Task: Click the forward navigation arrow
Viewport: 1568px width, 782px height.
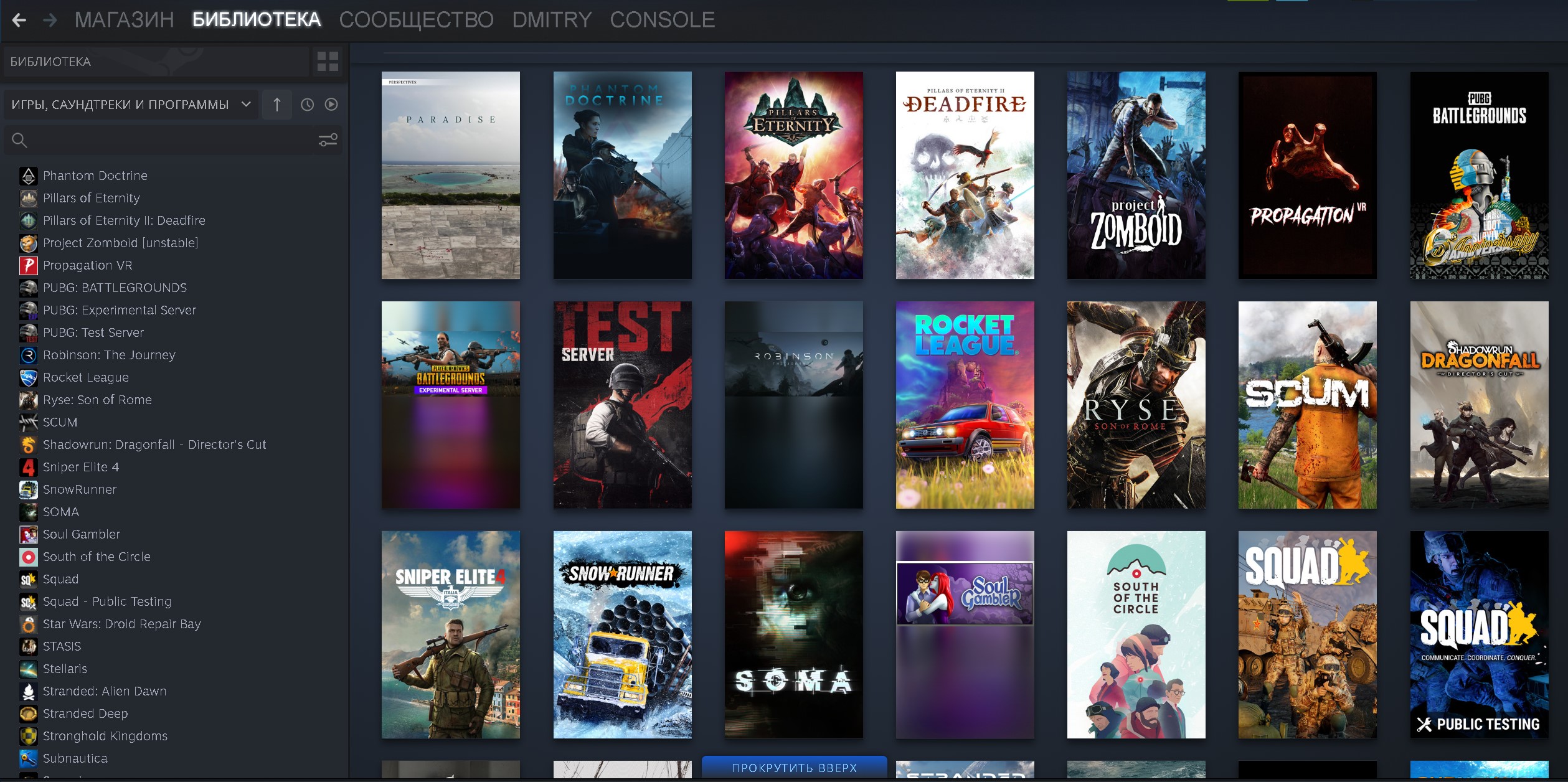Action: [50, 20]
